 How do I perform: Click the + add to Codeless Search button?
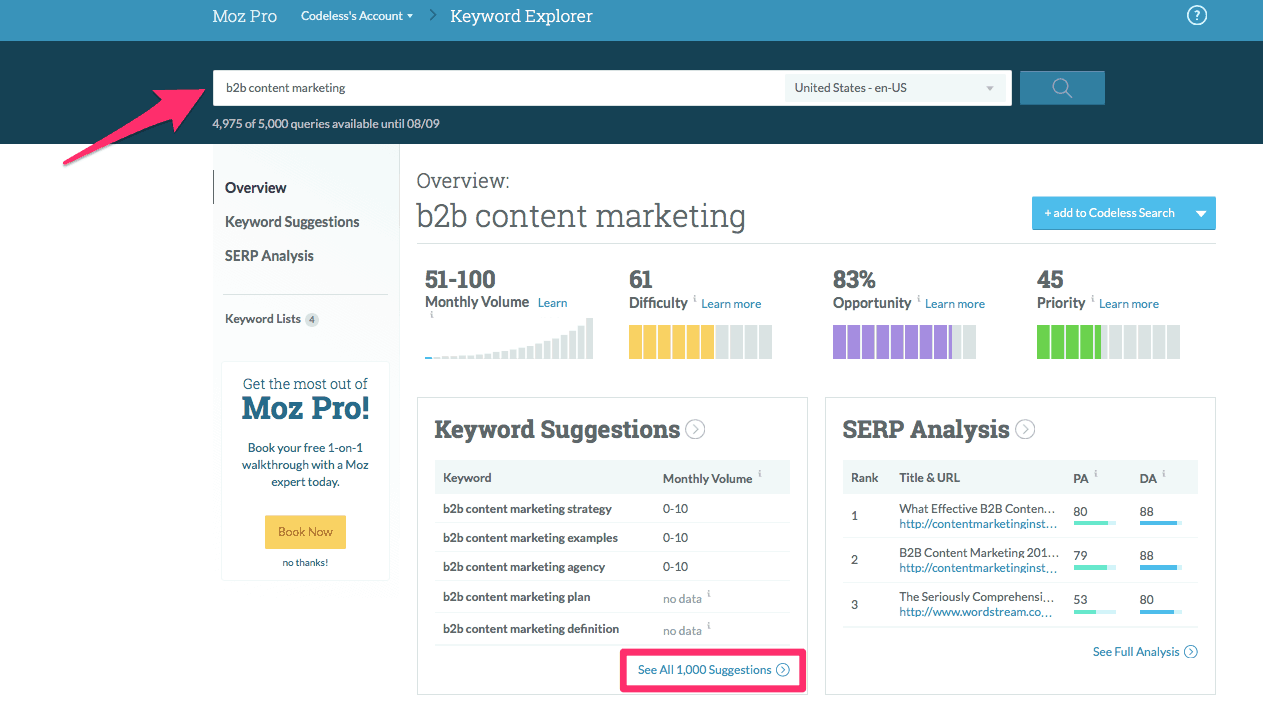(1110, 213)
